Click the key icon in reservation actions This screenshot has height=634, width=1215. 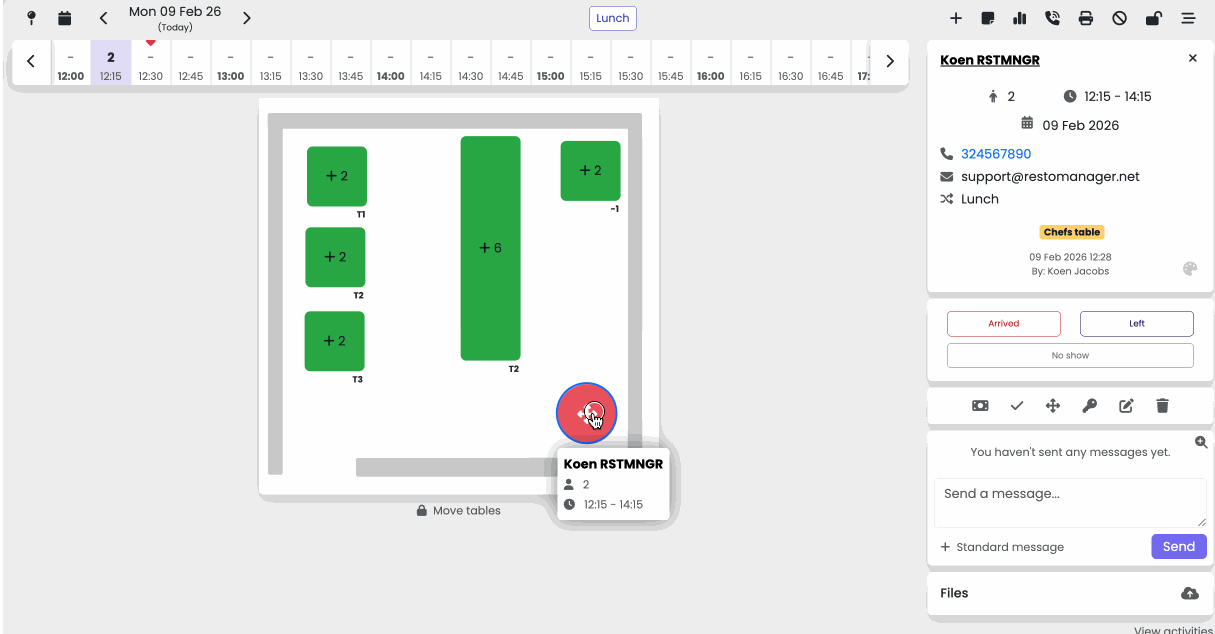(1090, 406)
